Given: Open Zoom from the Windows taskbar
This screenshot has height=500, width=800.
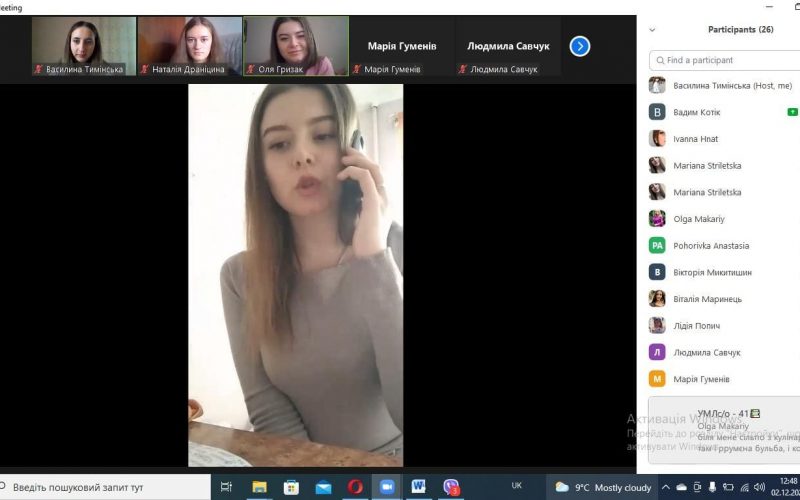Looking at the screenshot, I should pyautogui.click(x=387, y=487).
